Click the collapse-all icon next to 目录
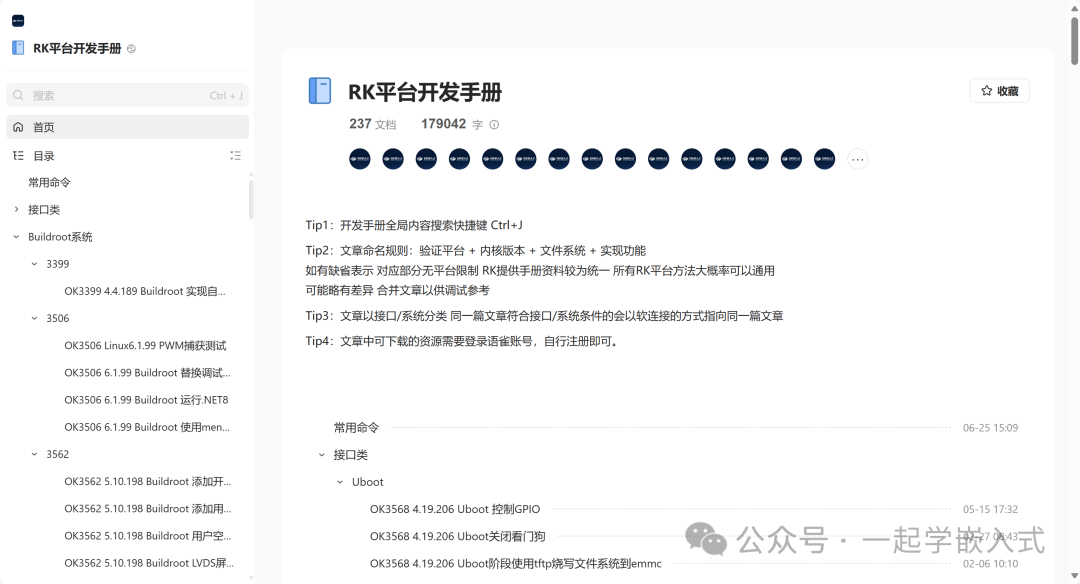 [x=235, y=156]
